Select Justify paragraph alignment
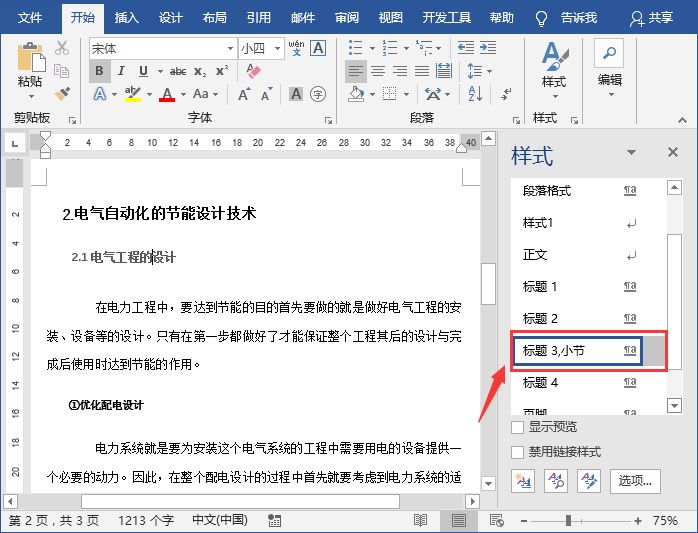 coord(422,71)
